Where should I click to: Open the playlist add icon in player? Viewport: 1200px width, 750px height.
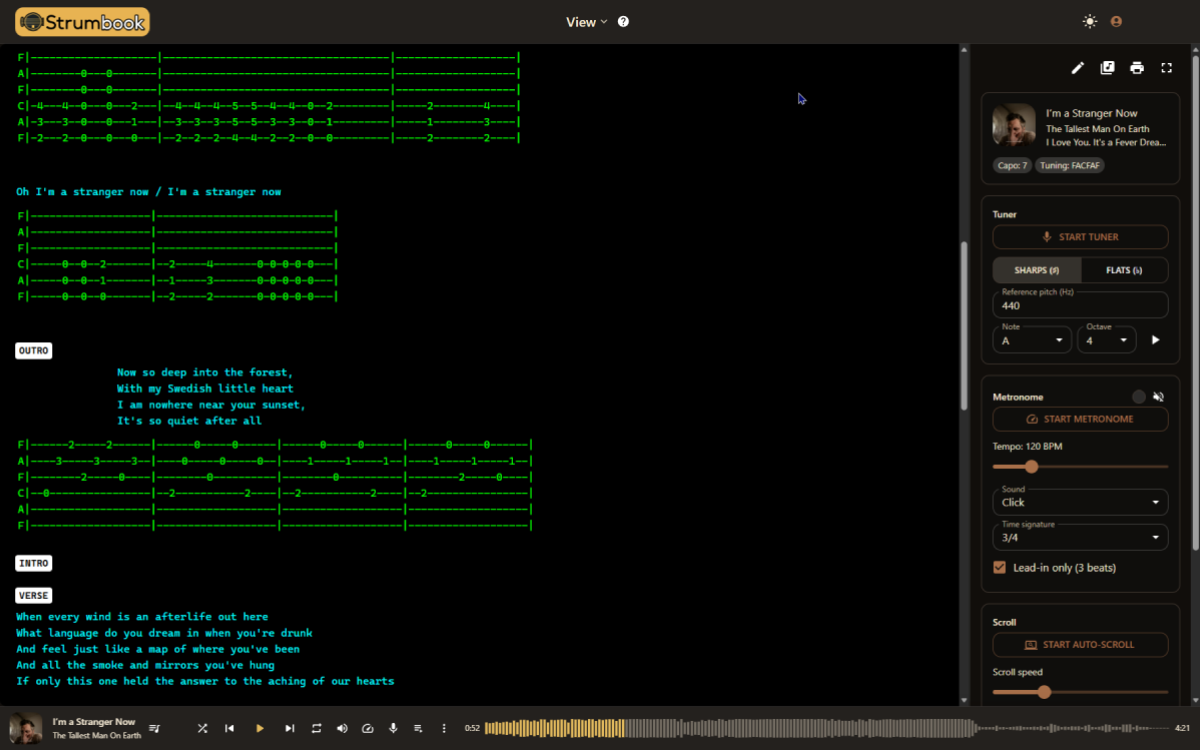418,728
